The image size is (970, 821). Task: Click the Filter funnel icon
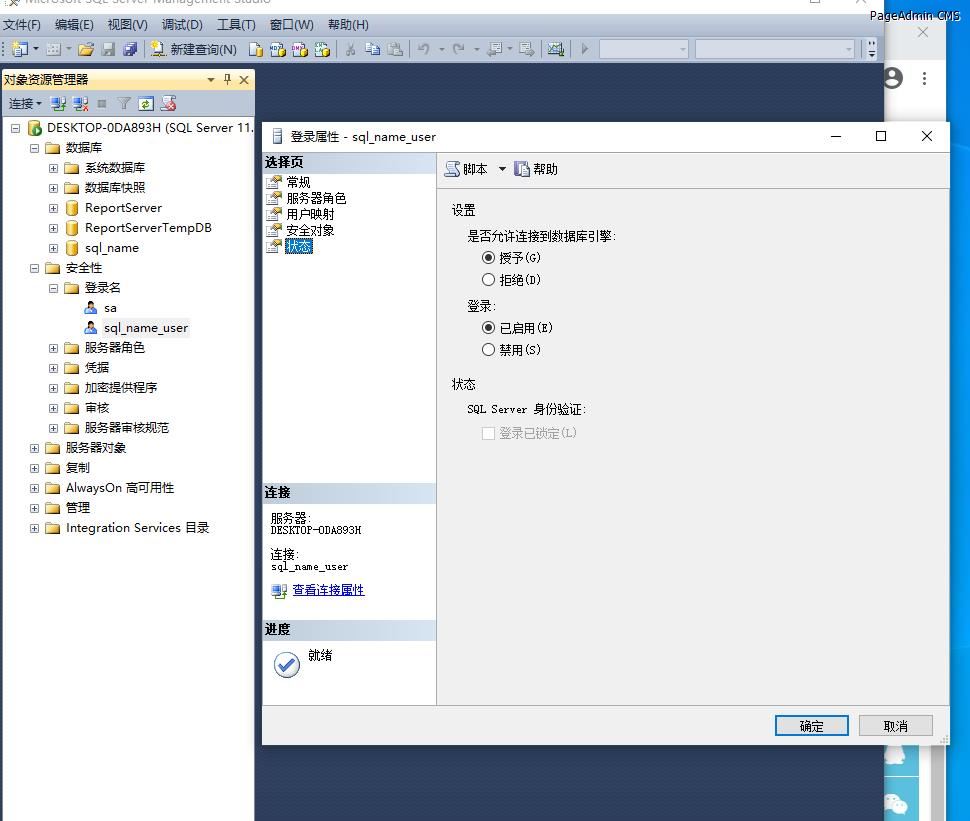(x=124, y=104)
